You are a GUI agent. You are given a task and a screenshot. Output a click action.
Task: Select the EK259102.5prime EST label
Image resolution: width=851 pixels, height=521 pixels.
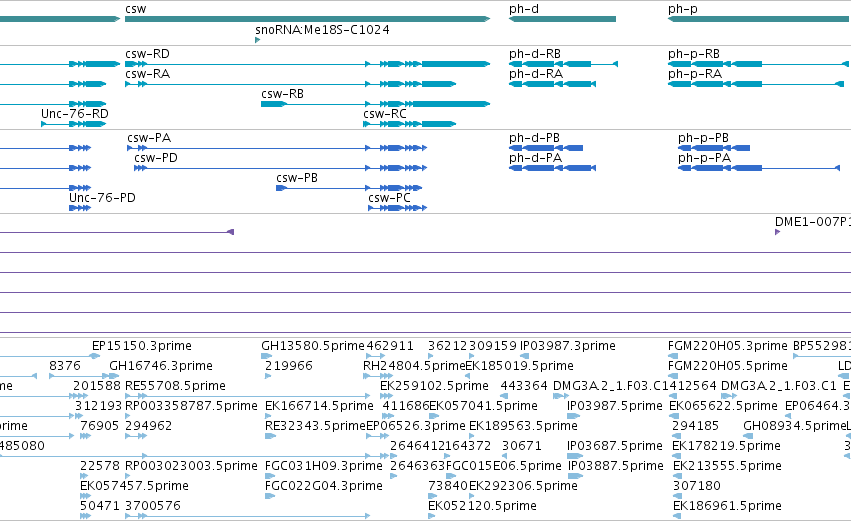[434, 386]
